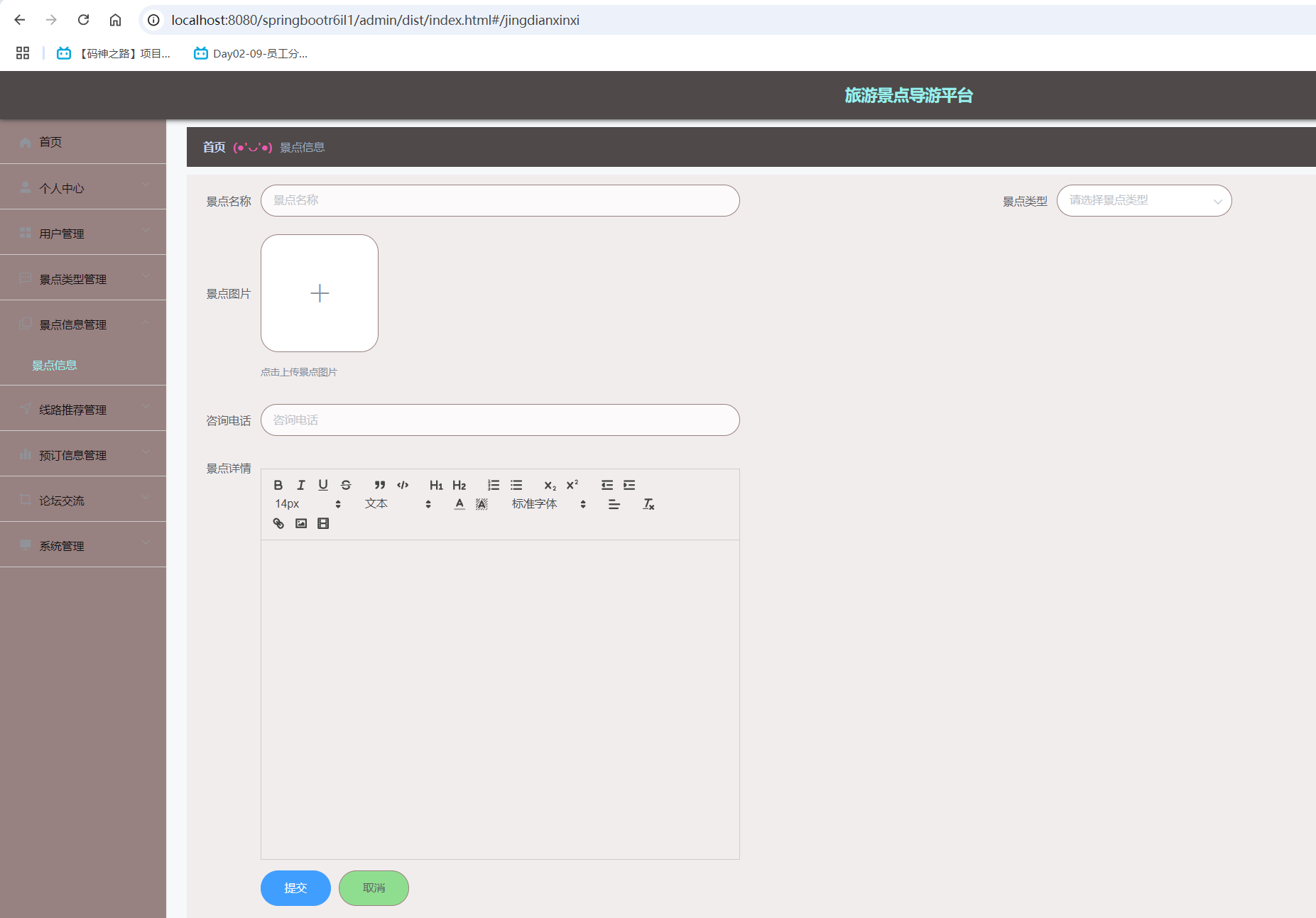Open the 【码神之路】项目 bookmark

pyautogui.click(x=114, y=53)
